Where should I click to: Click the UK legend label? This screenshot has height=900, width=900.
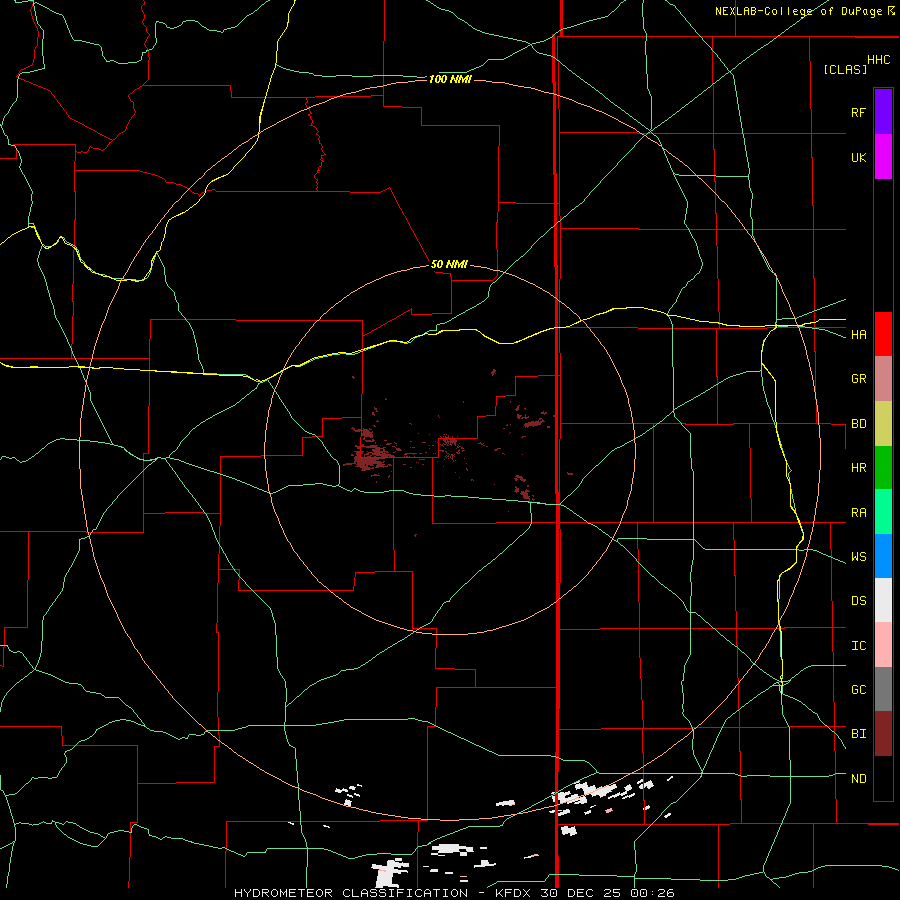(858, 157)
